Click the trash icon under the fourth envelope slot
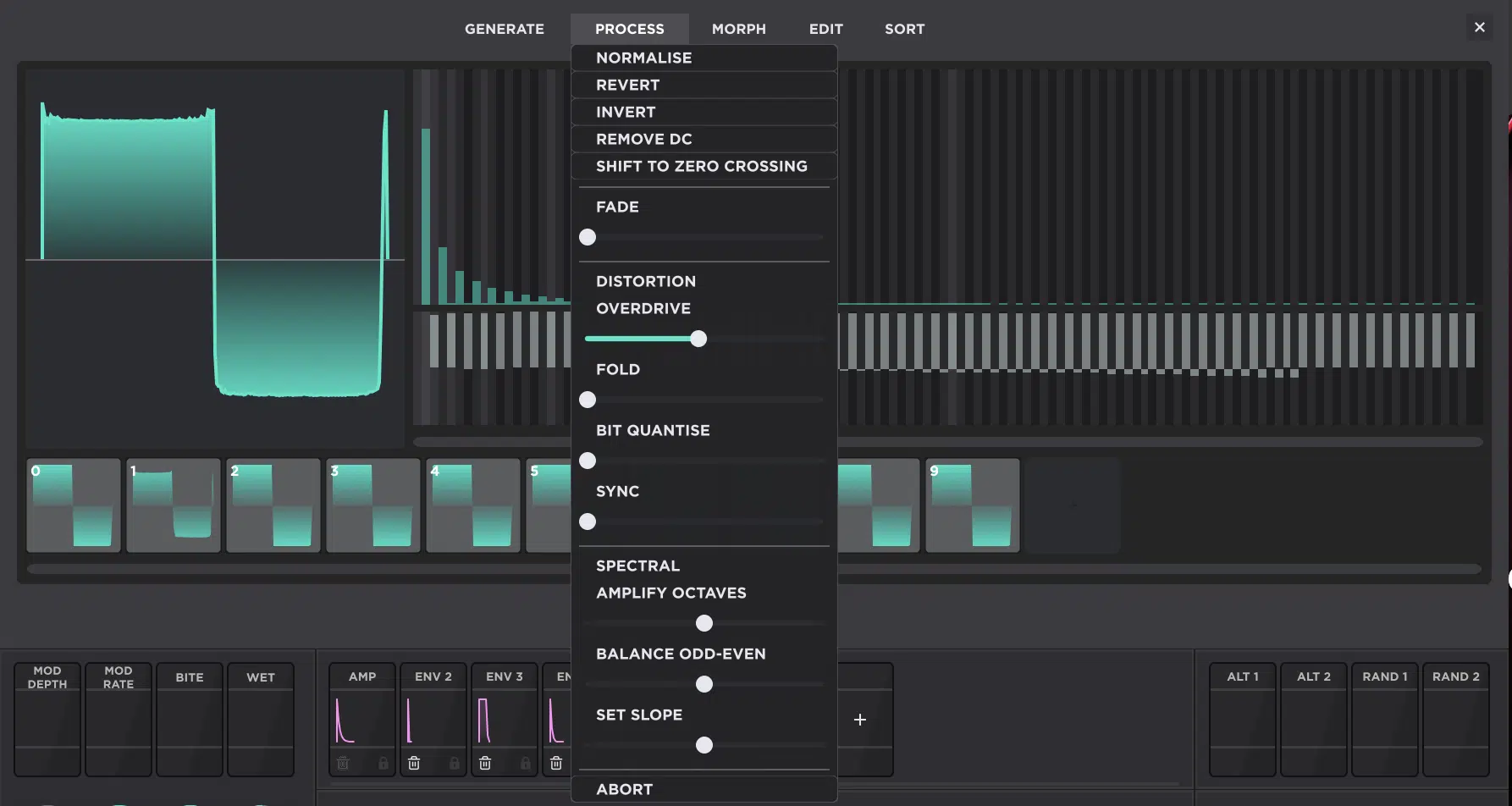 click(556, 763)
